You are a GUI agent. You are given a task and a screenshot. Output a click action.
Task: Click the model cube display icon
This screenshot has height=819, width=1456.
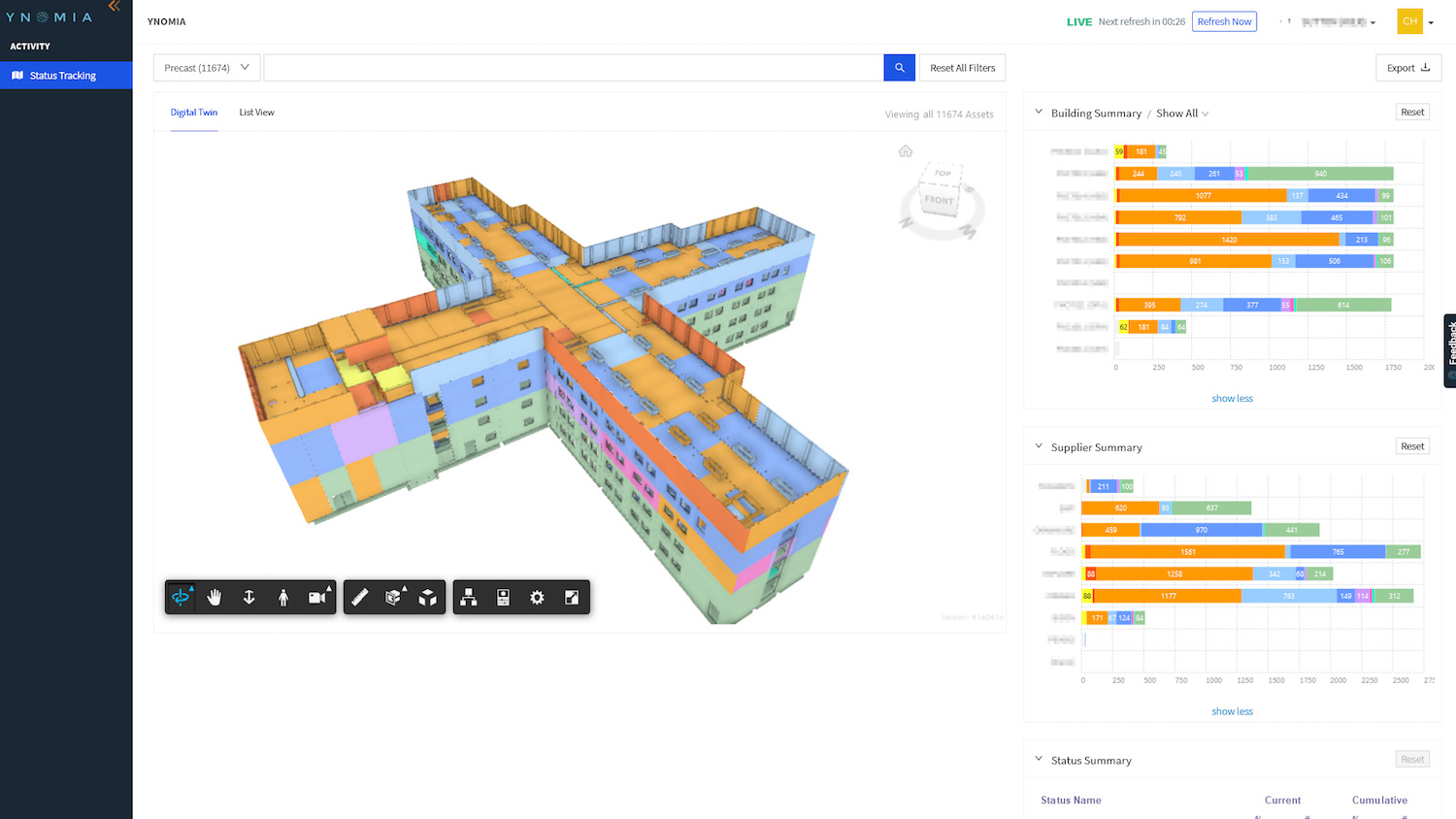[427, 597]
